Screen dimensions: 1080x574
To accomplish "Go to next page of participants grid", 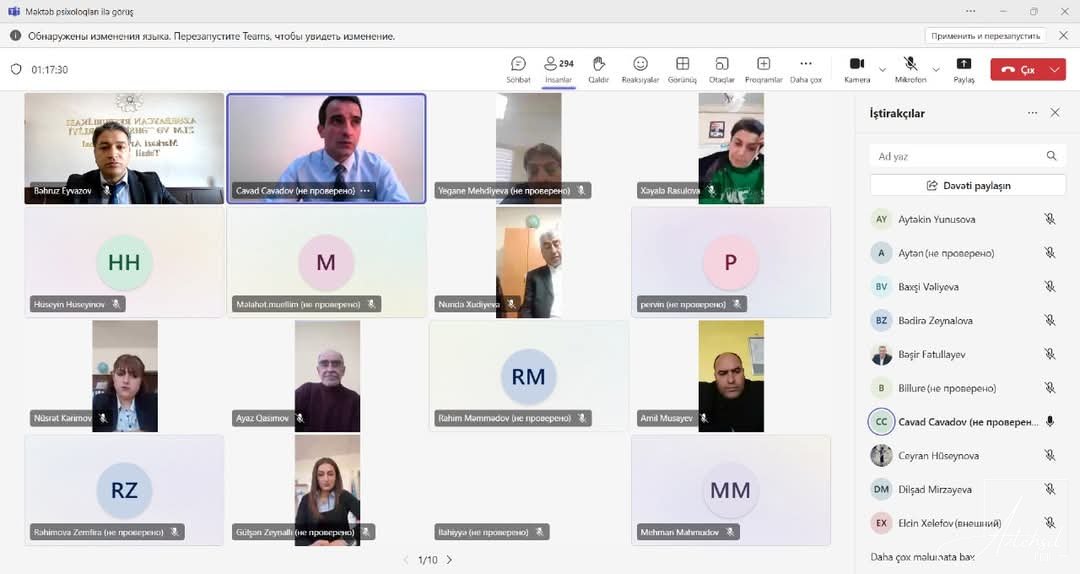I will tap(449, 560).
